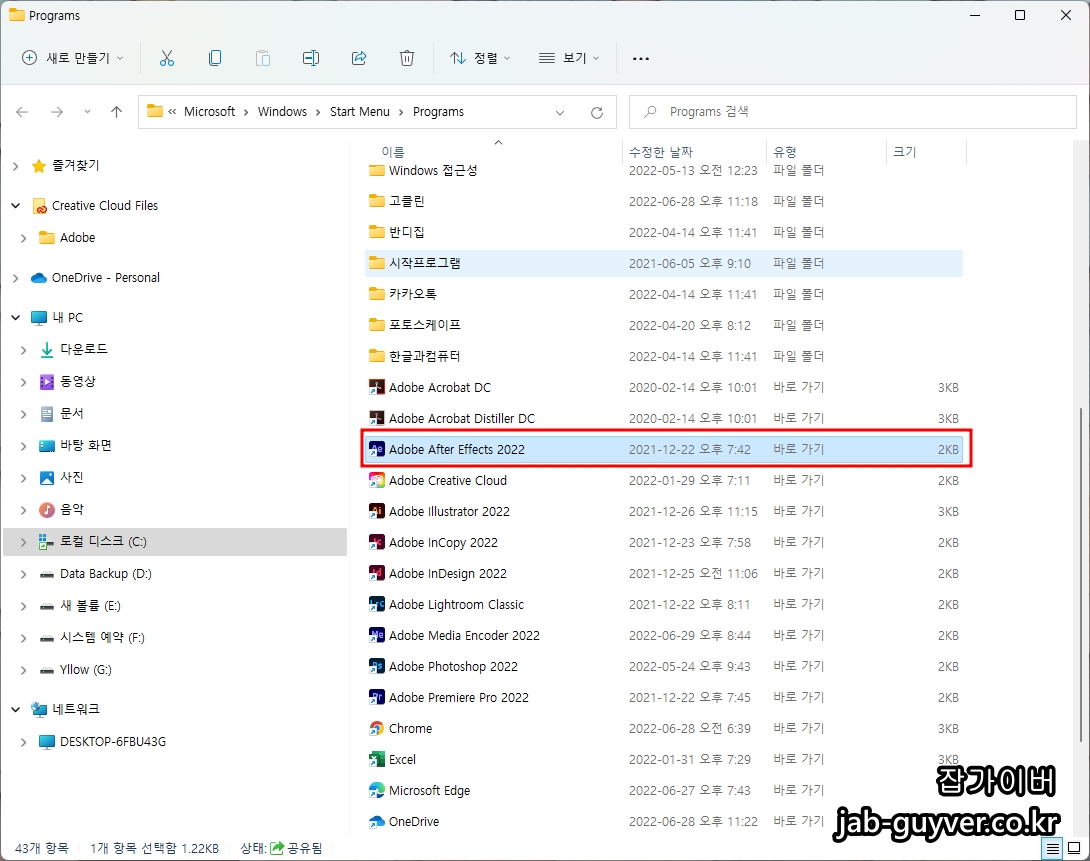1090x861 pixels.
Task: Sort by the 크기 column header
Action: 904,151
